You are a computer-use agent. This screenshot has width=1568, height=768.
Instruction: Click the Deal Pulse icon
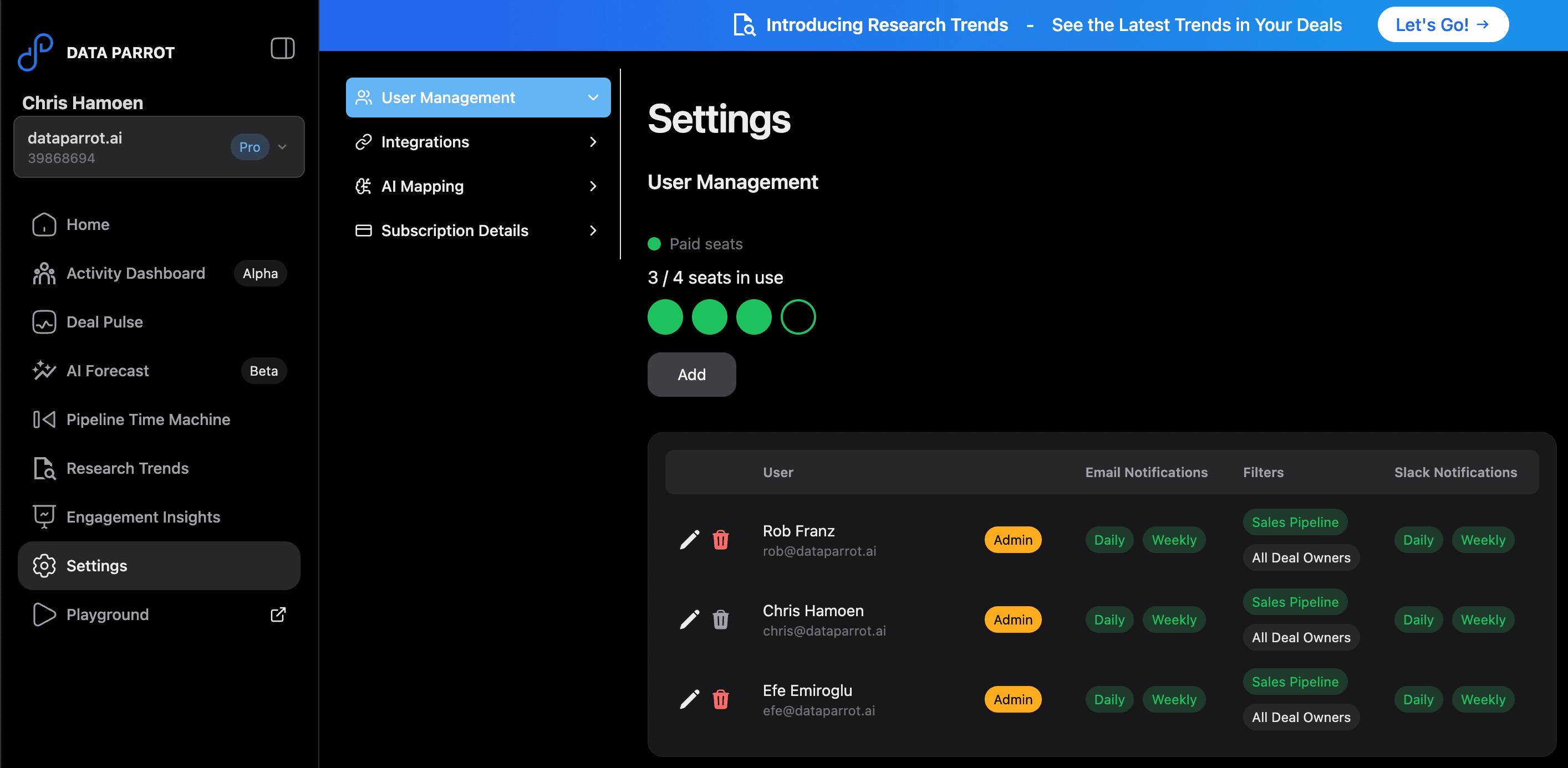click(x=44, y=322)
